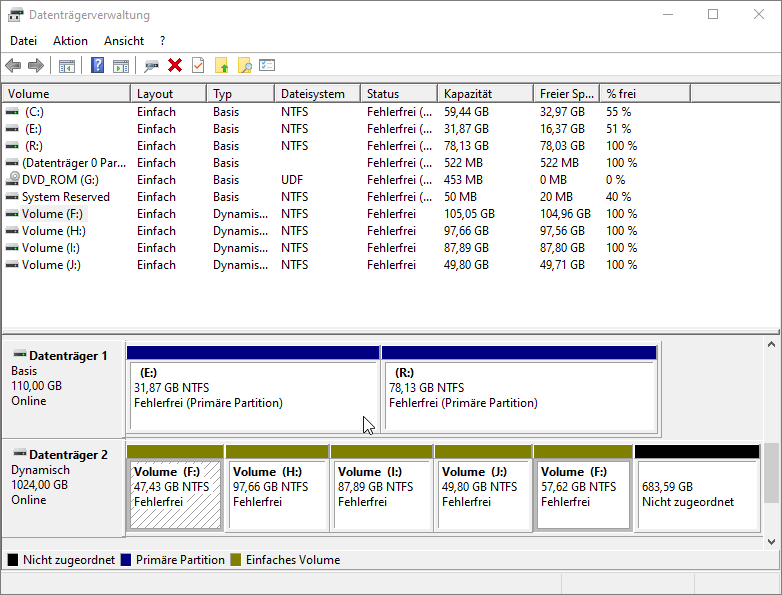The height and width of the screenshot is (595, 782).
Task: Click the forward arrow toolbar icon
Action: pos(36,65)
